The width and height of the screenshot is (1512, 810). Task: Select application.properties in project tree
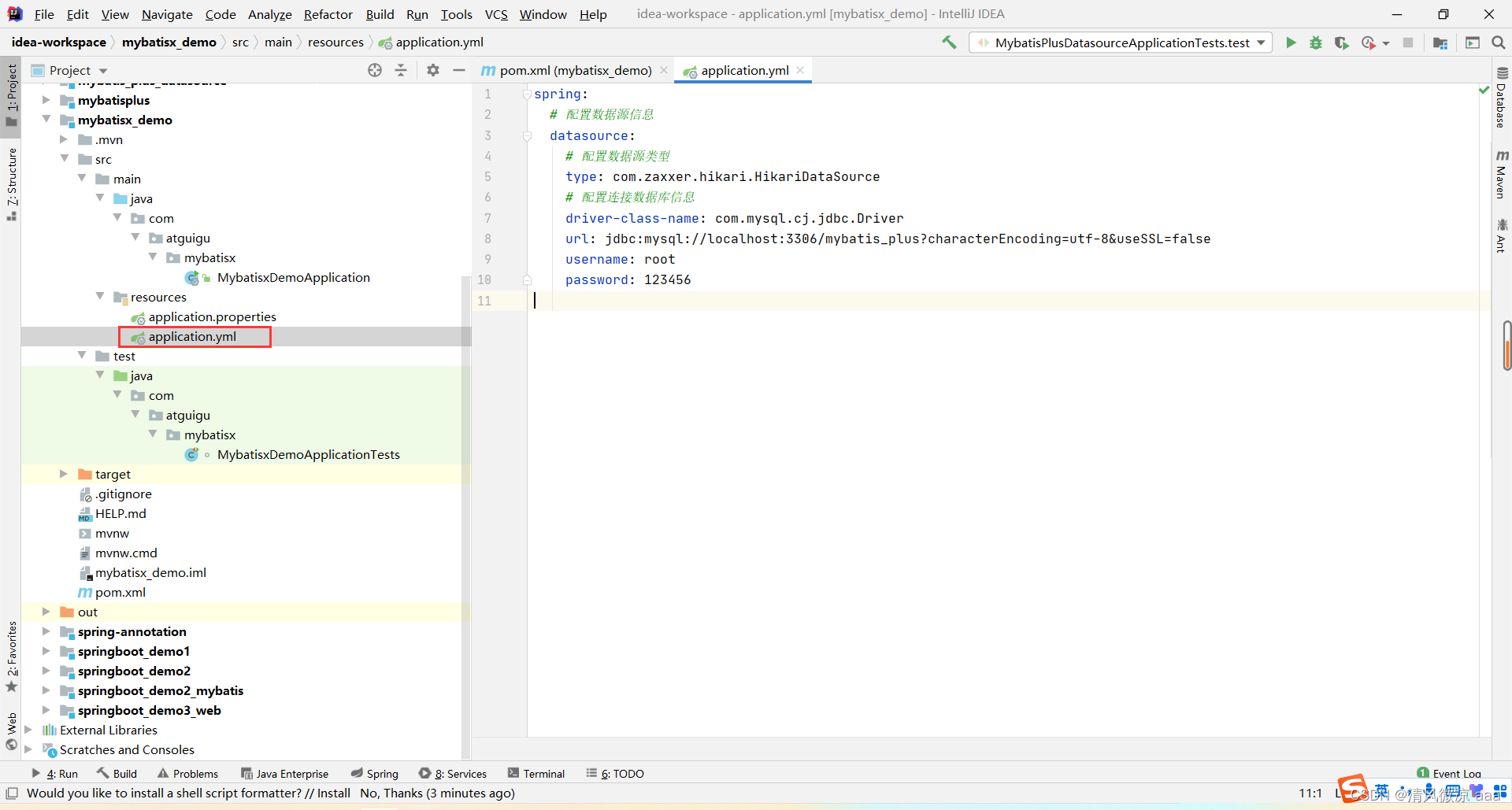(212, 316)
